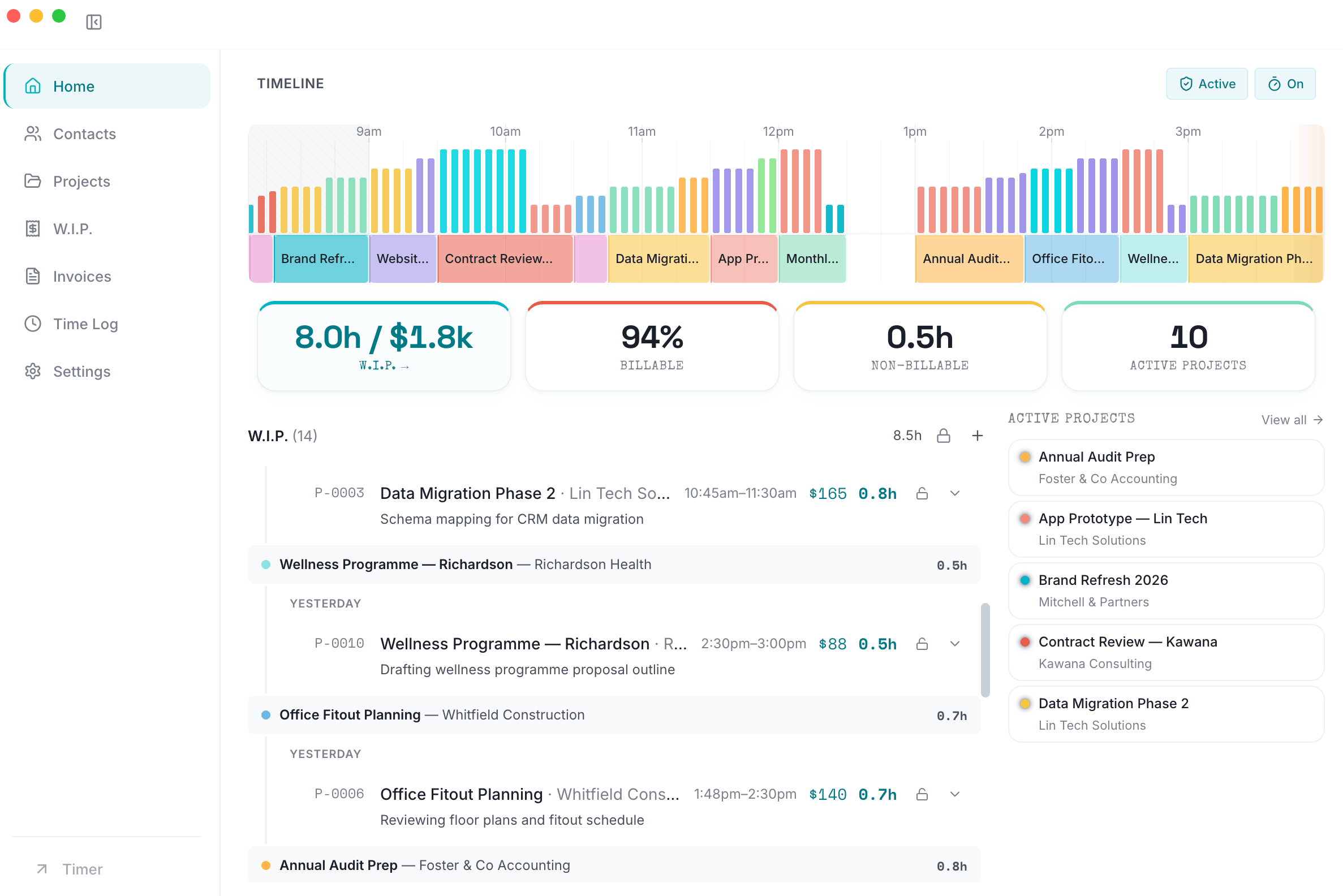Open Invoices in the sidebar
The width and height of the screenshot is (1343, 896).
(x=107, y=276)
